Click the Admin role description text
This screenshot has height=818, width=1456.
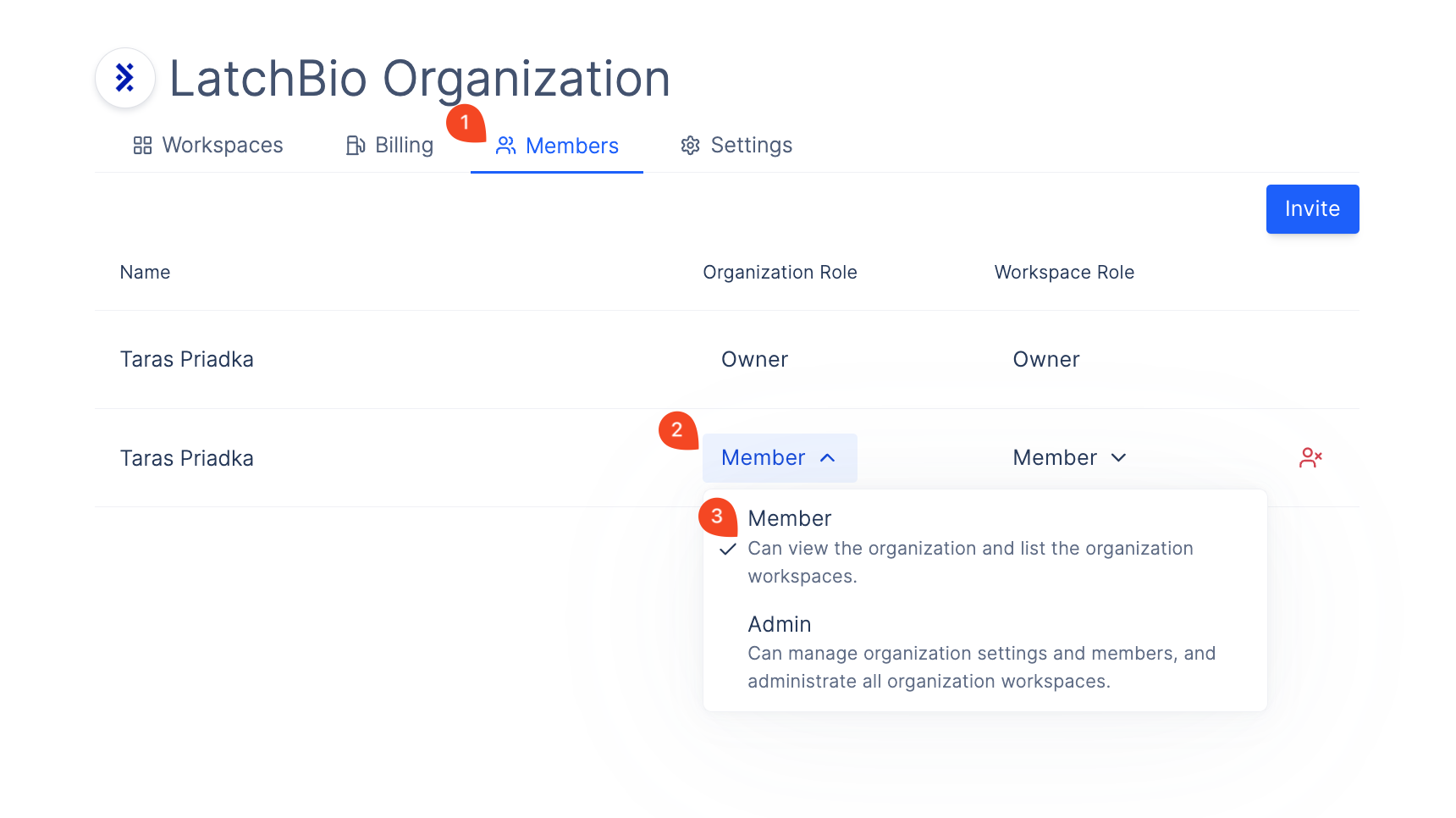[x=982, y=667]
